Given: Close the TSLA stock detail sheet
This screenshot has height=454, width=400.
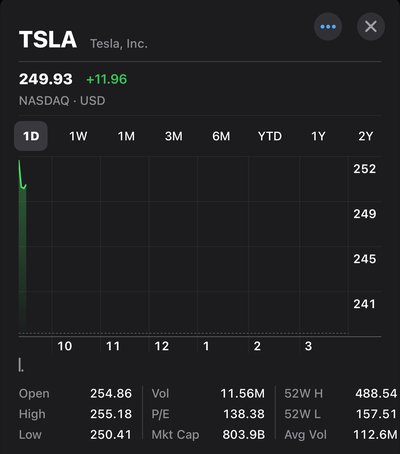Looking at the screenshot, I should tap(371, 27).
